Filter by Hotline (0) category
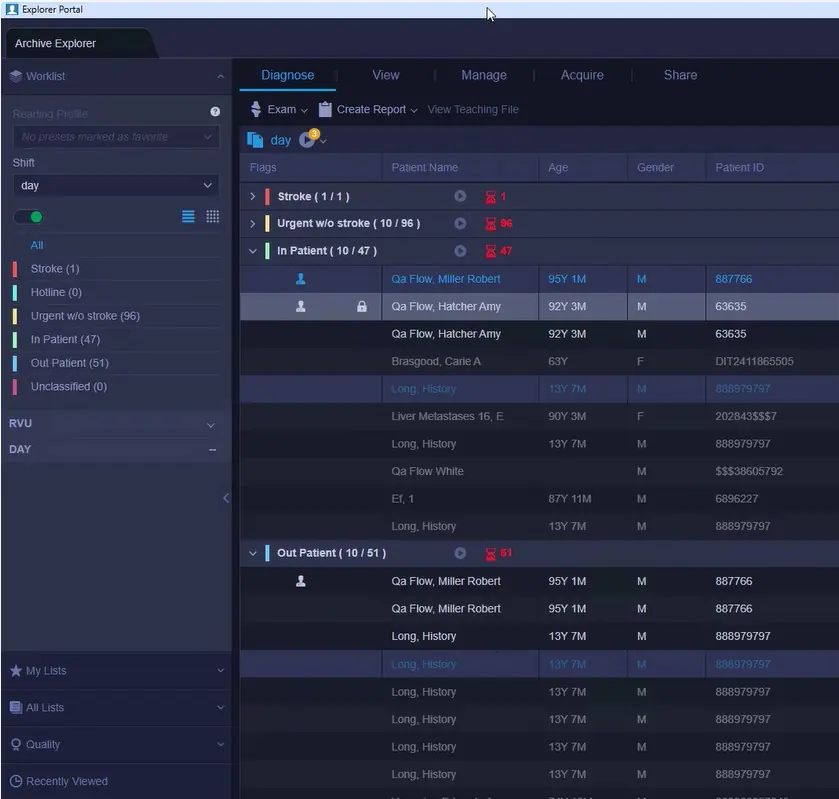This screenshot has width=839, height=799. tap(56, 292)
